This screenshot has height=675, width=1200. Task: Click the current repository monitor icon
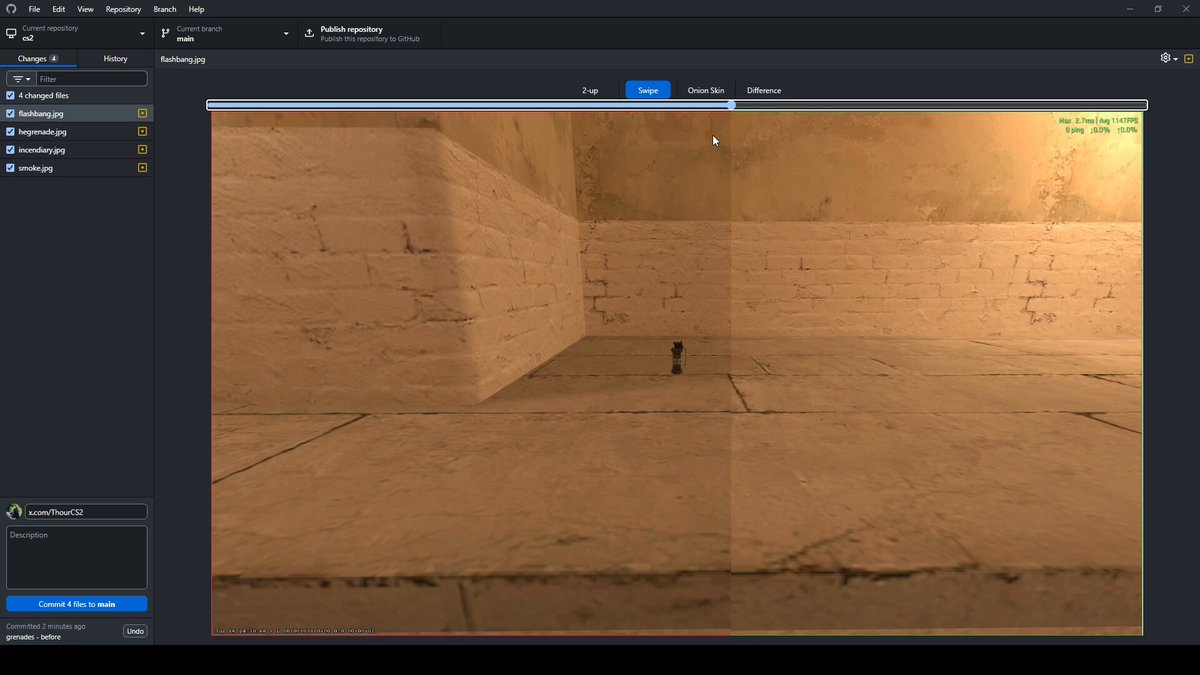[11, 33]
